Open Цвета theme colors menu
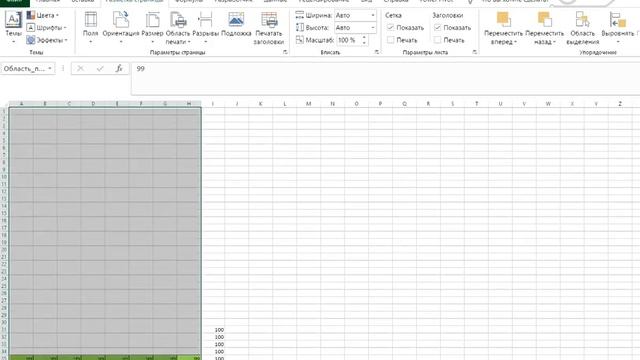This screenshot has height=360, width=640. 43,15
